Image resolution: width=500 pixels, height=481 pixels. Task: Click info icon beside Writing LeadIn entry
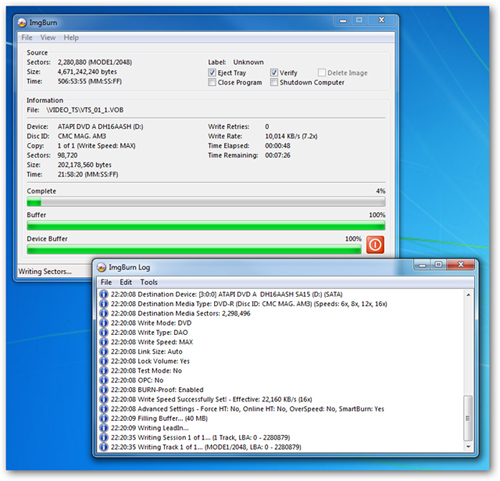[x=104, y=428]
